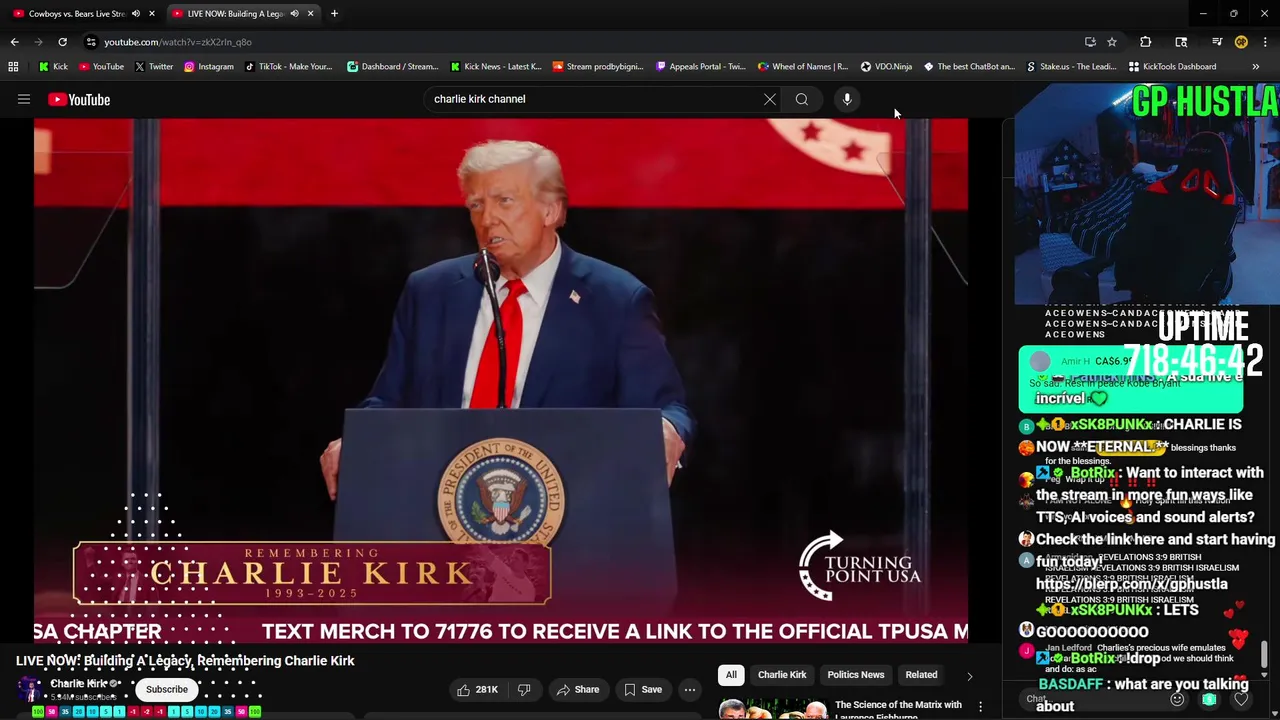
Task: Open the YouTube bookmark
Action: [x=101, y=66]
